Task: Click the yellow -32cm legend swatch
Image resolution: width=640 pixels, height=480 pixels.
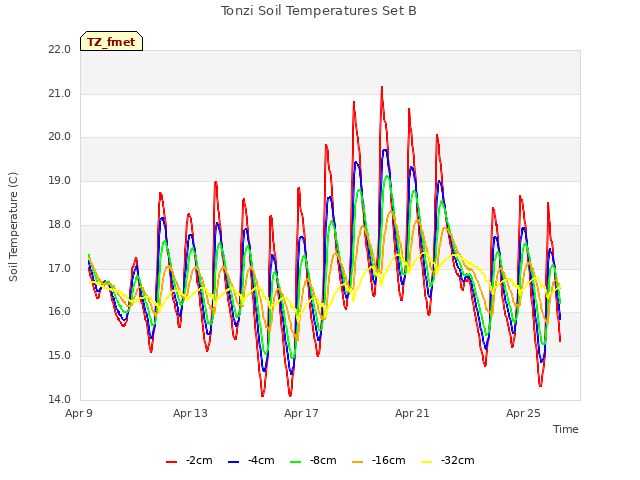Action: (x=427, y=462)
